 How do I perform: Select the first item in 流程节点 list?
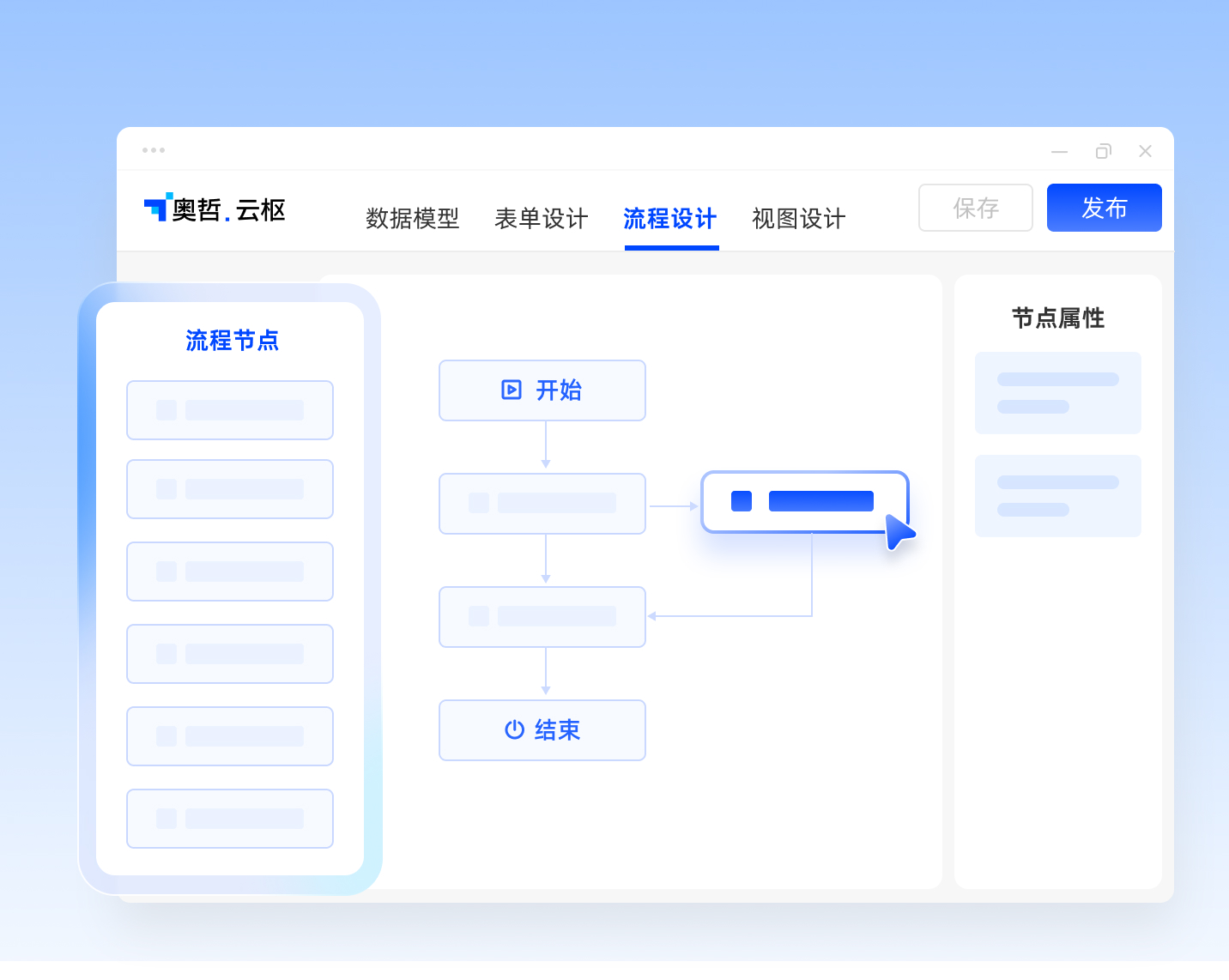pos(230,410)
